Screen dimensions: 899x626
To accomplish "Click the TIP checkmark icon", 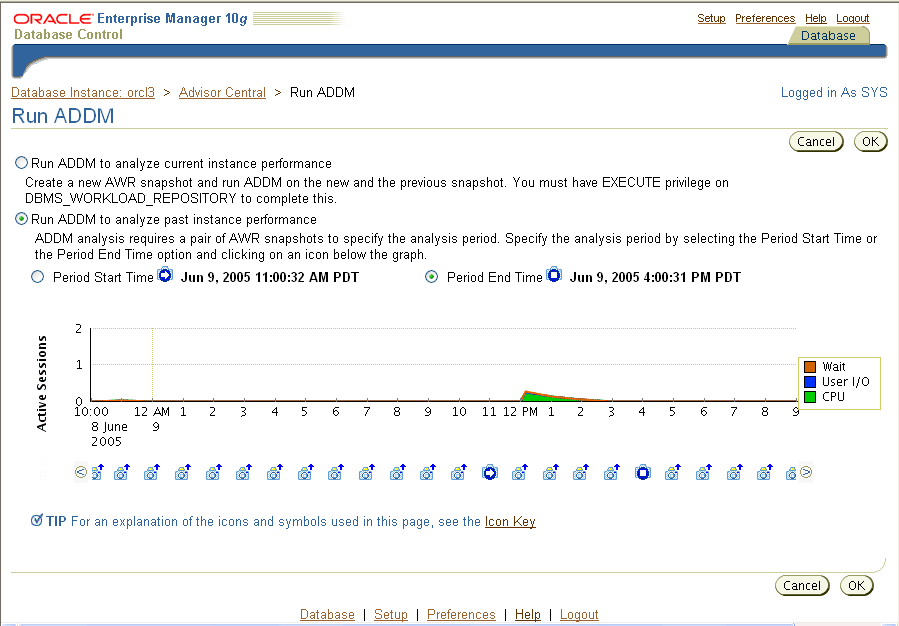I will 37,521.
